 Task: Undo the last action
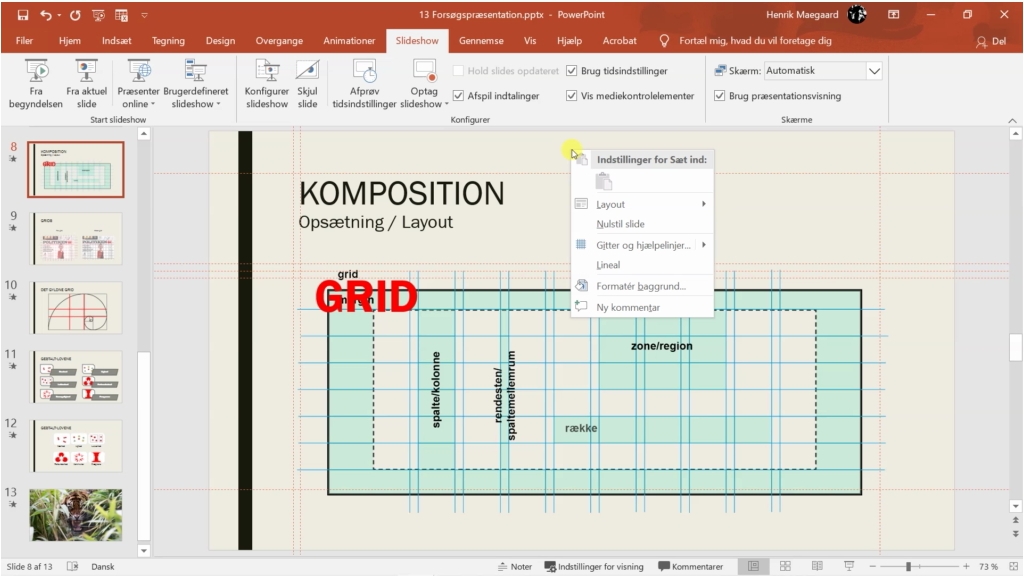[x=45, y=14]
